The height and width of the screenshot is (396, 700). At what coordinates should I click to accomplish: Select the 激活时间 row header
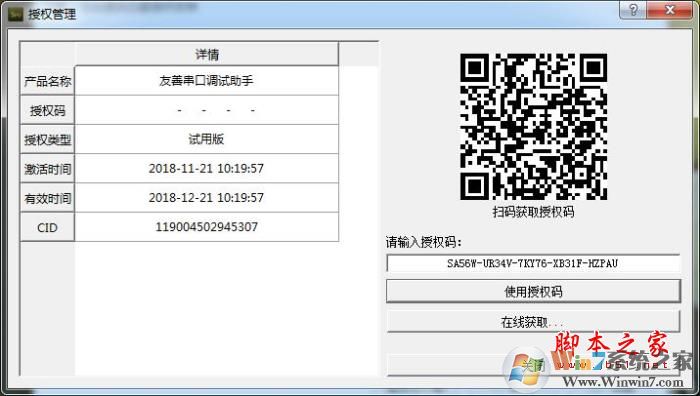pos(47,169)
